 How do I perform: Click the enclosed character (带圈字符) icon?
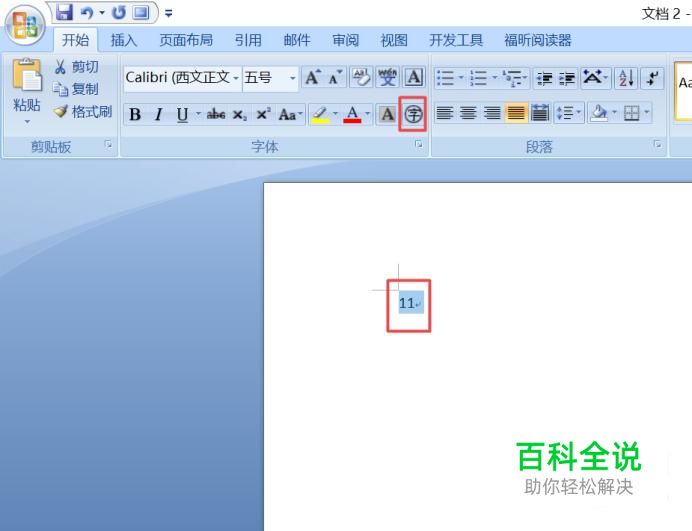414,115
